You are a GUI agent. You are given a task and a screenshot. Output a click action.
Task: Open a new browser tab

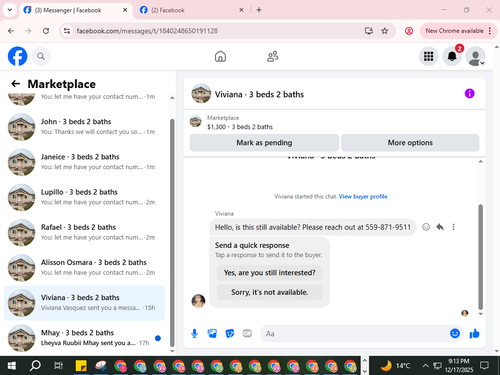coord(259,10)
